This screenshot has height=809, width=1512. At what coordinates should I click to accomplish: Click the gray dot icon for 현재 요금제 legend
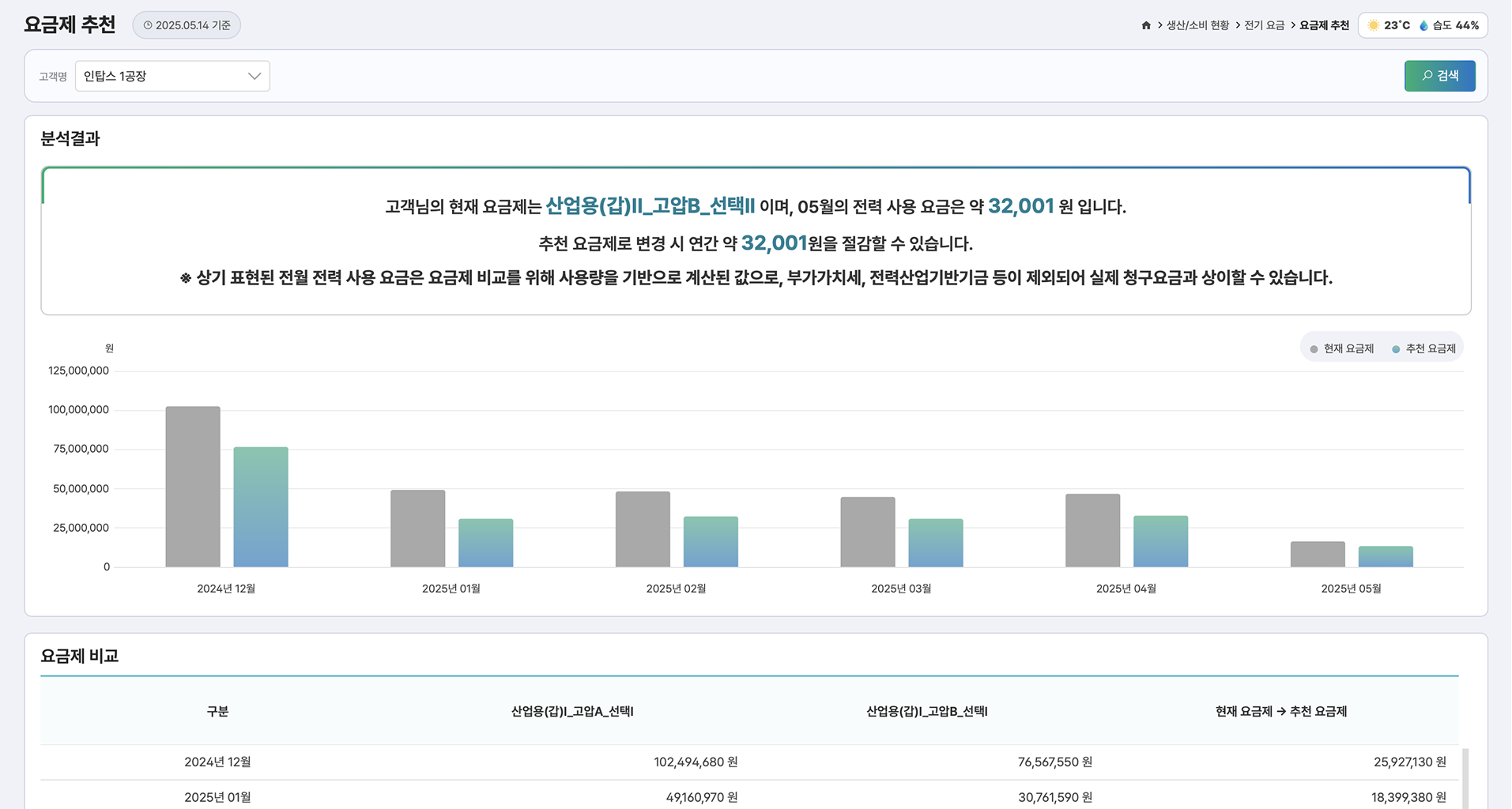[1314, 348]
